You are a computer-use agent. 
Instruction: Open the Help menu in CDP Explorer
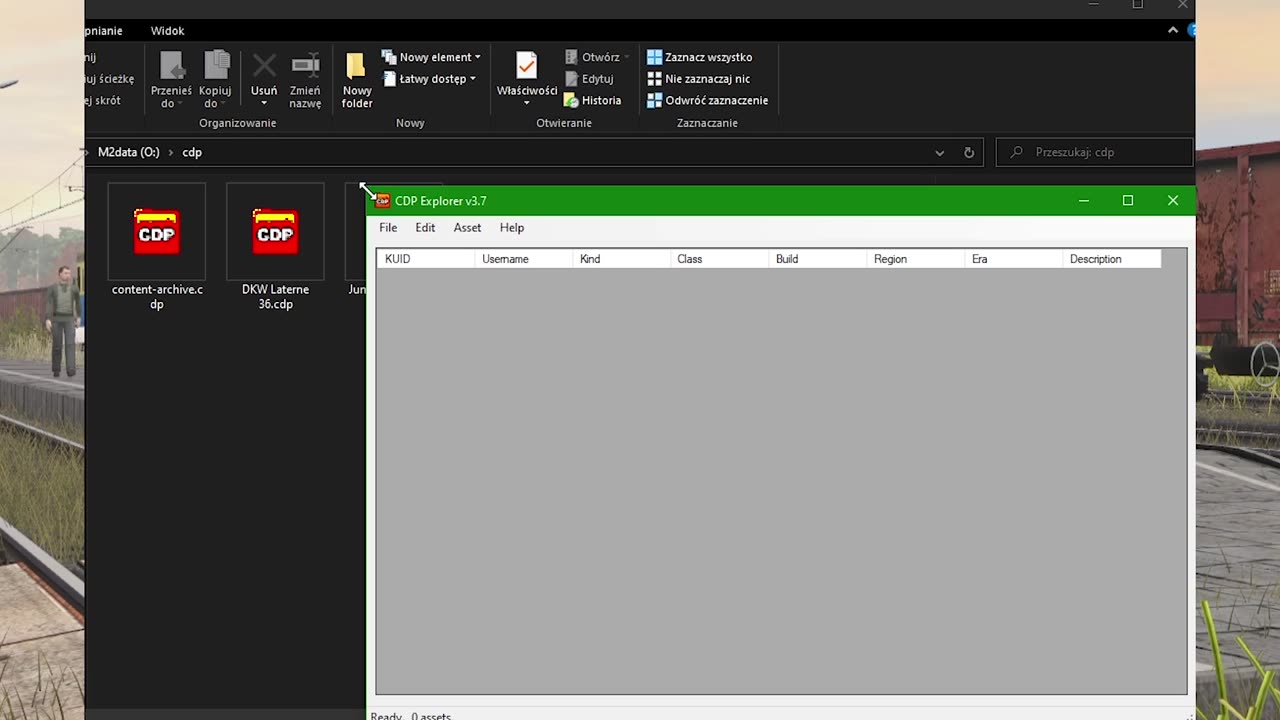tap(512, 228)
